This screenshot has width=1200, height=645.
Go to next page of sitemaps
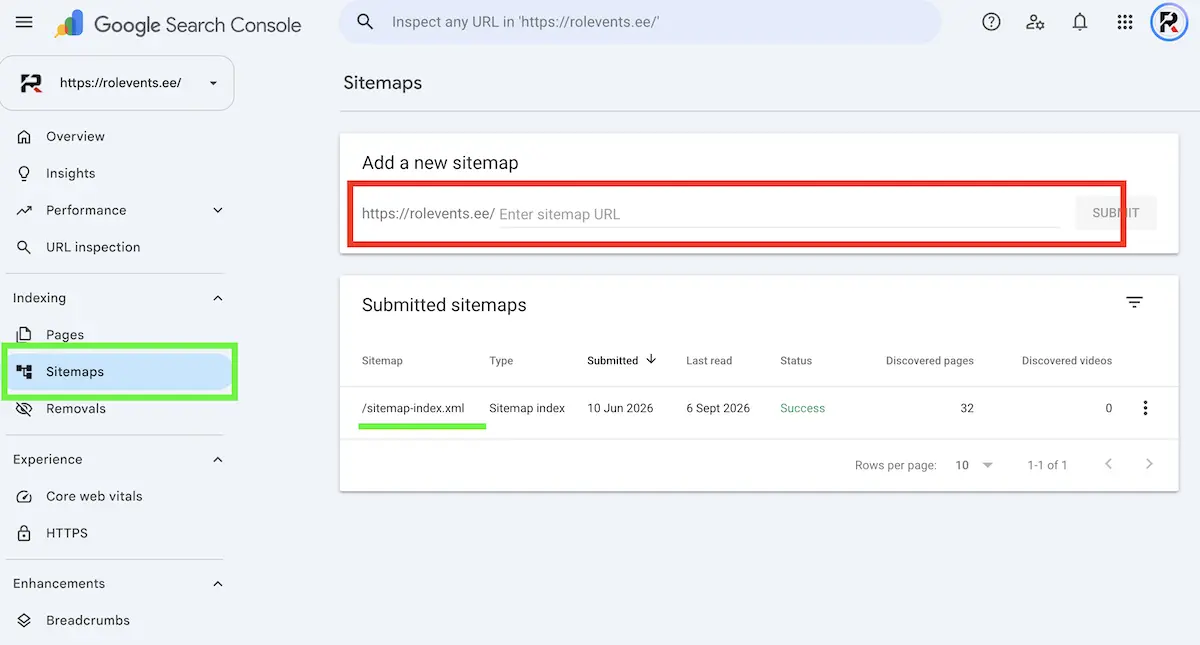click(1149, 464)
